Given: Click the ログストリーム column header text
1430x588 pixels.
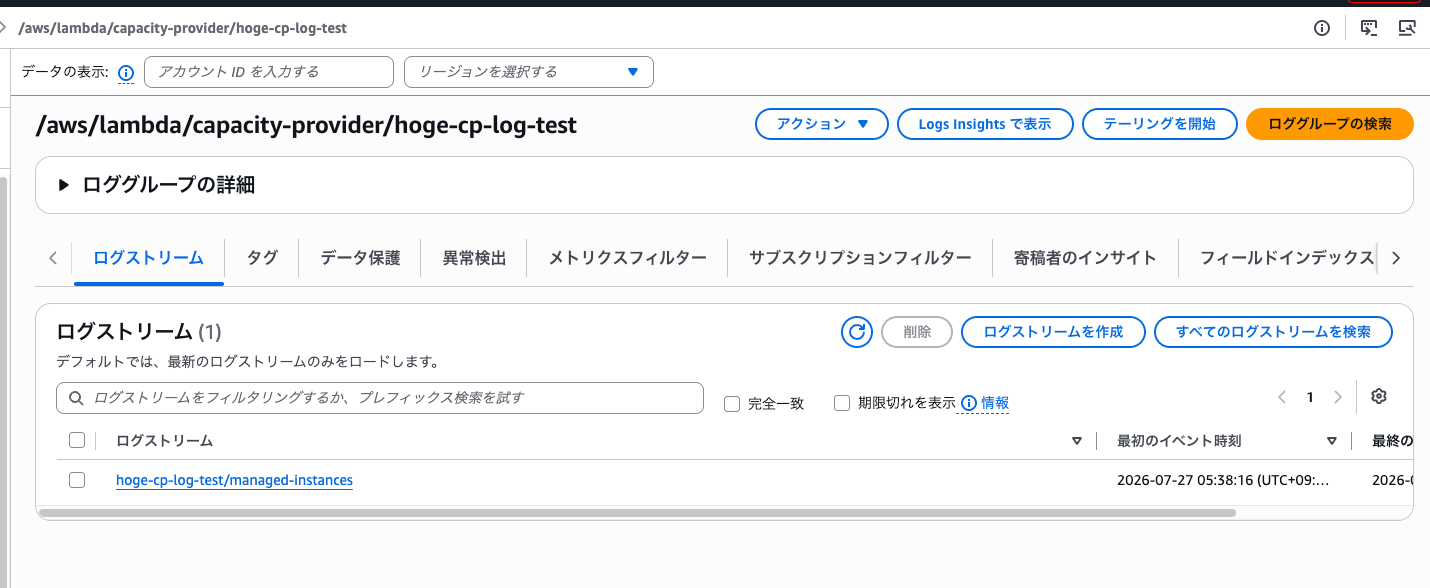Looking at the screenshot, I should [164, 441].
